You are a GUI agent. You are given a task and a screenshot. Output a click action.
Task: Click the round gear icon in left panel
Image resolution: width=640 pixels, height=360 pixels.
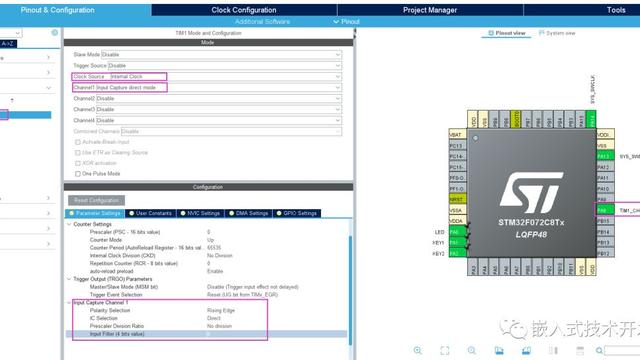pos(55,33)
